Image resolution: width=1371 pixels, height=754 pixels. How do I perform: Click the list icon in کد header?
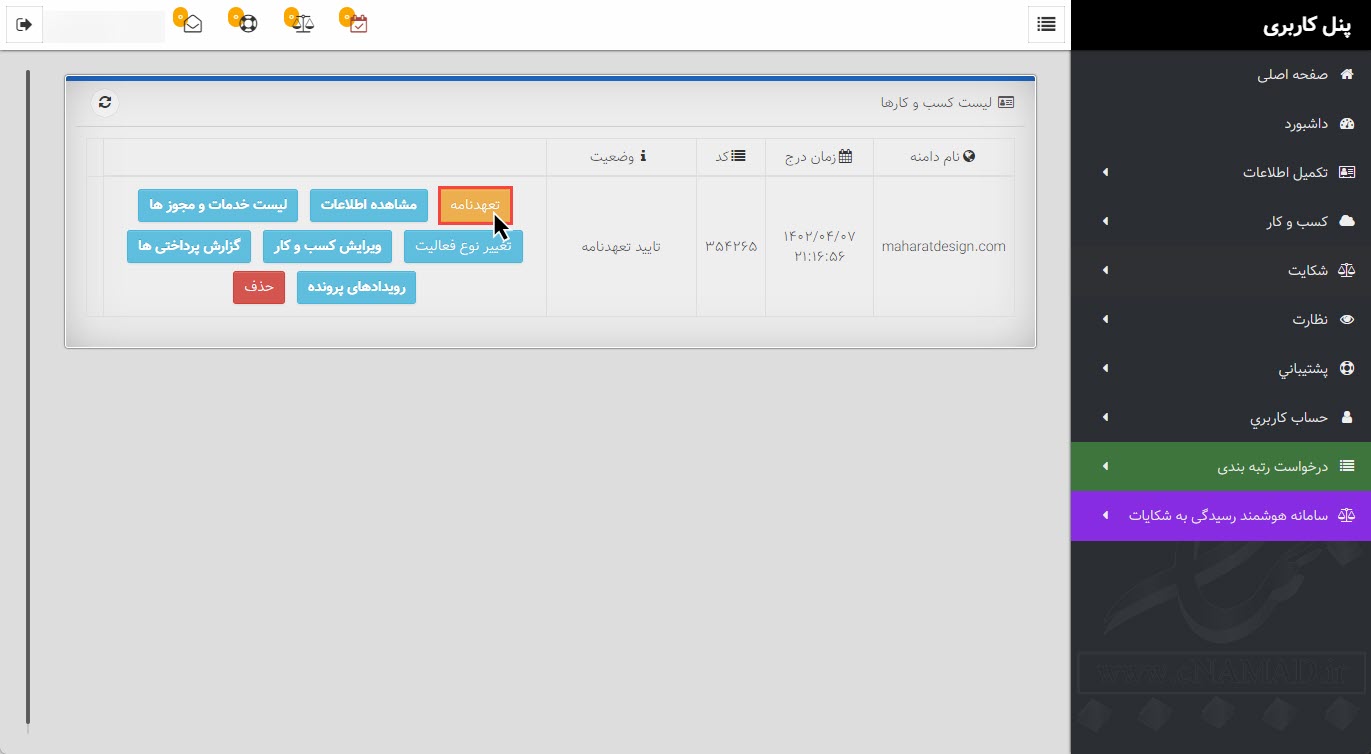click(x=738, y=156)
